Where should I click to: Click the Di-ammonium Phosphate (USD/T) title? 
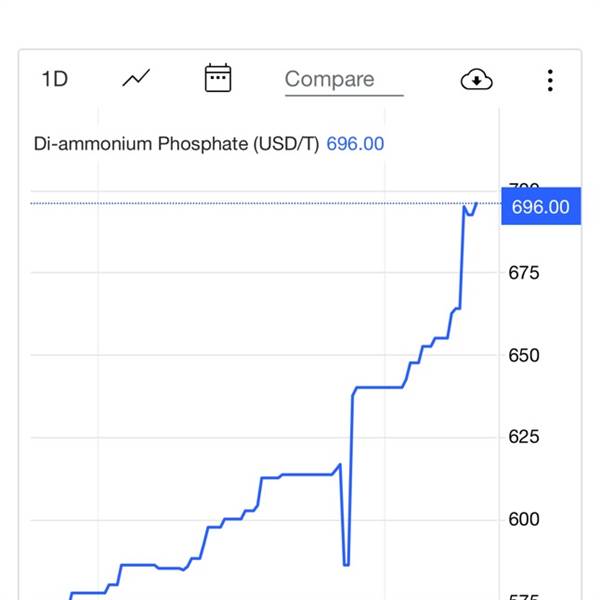click(176, 144)
